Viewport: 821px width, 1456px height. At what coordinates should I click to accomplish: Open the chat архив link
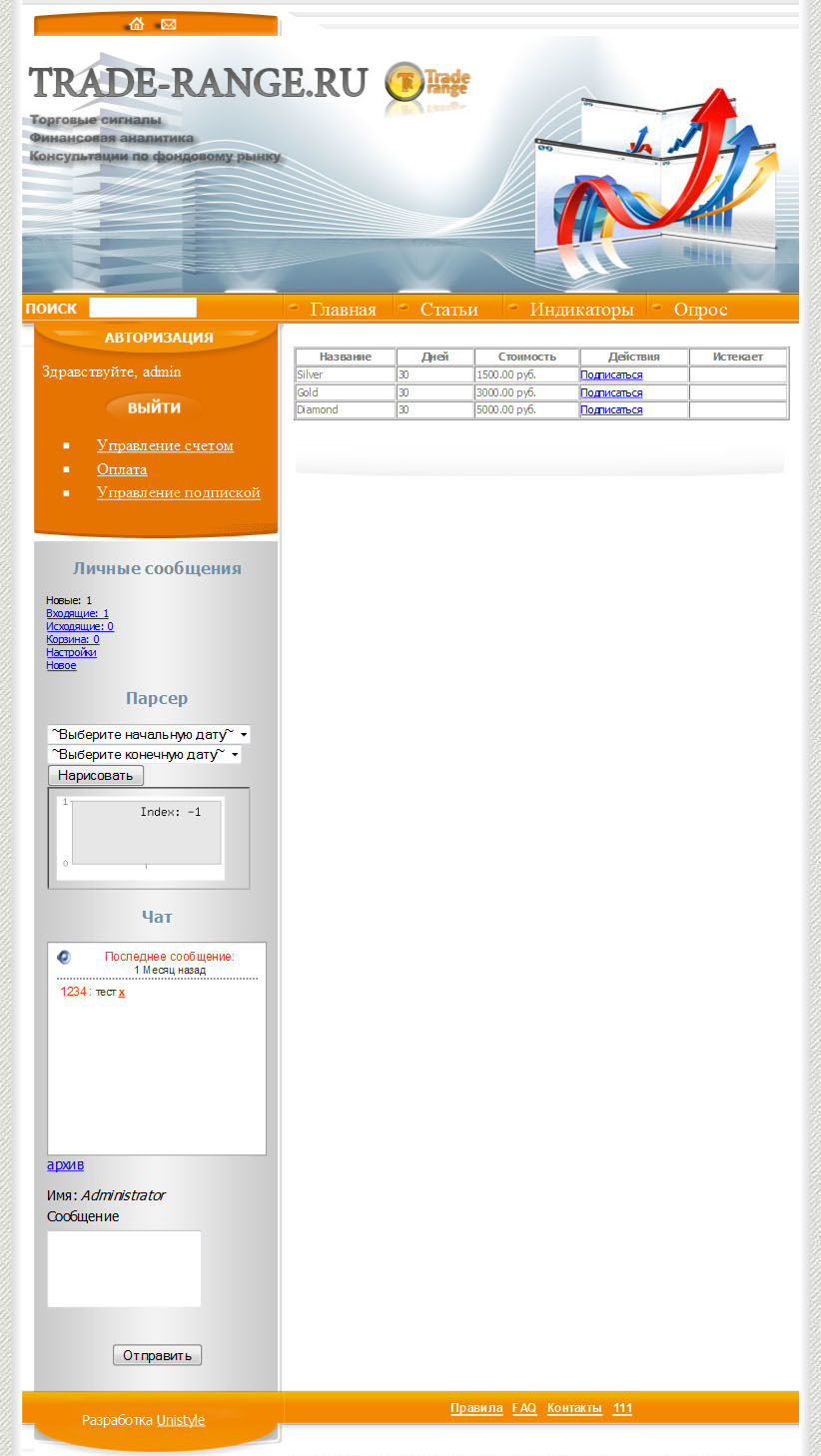64,1164
